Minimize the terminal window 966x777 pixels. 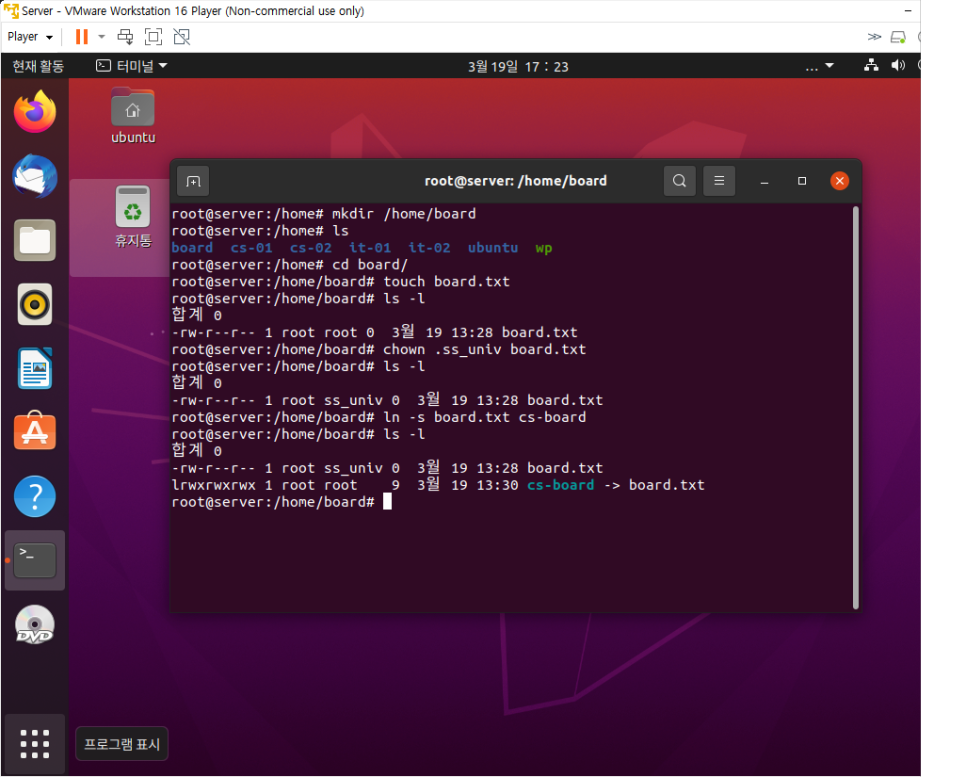coord(765,181)
